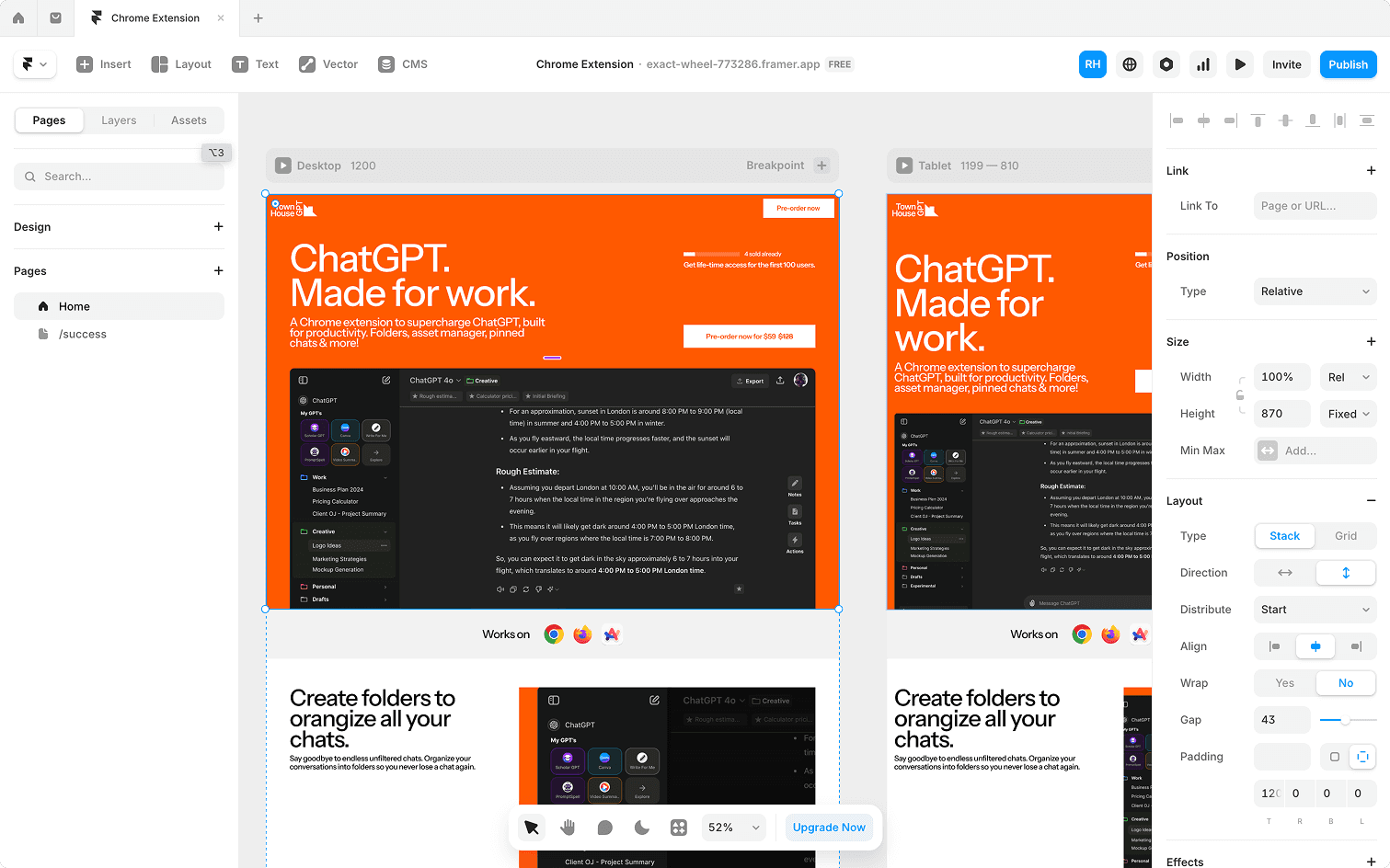Select the Text tool
The image size is (1390, 868).
(256, 64)
